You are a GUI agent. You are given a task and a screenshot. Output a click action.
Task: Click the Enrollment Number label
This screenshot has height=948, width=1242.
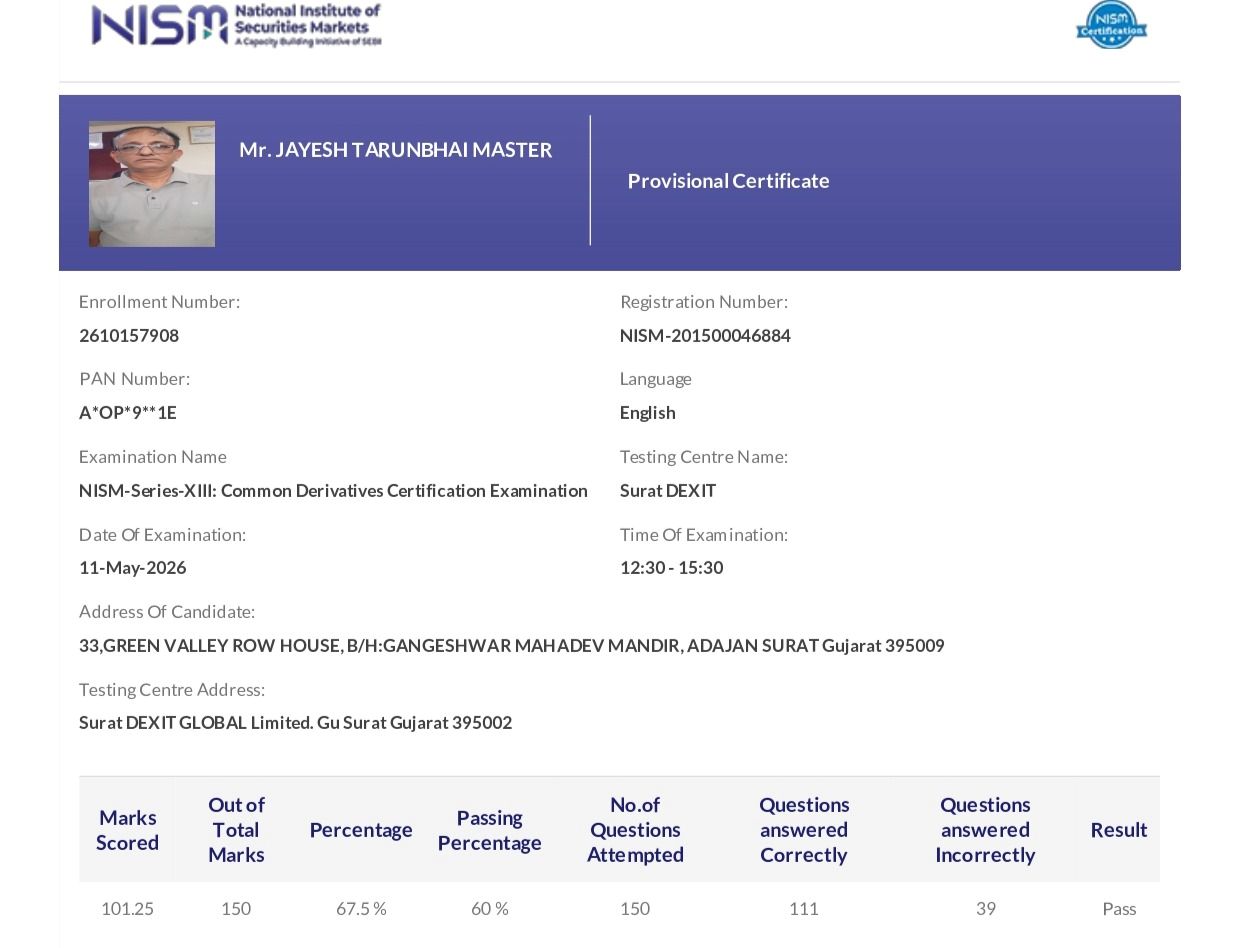(159, 302)
